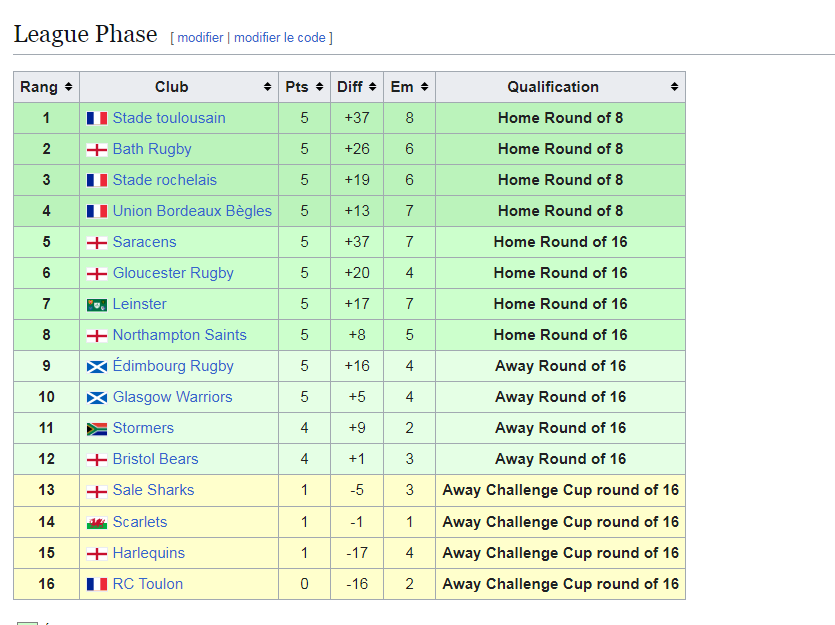This screenshot has width=835, height=625.
Task: Sort table by Pts column arrows
Action: coord(320,87)
